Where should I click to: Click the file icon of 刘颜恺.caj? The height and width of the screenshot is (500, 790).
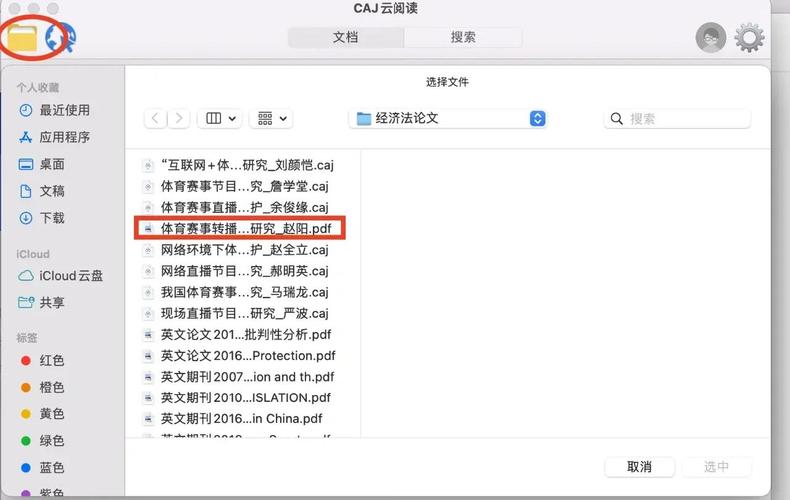(148, 165)
